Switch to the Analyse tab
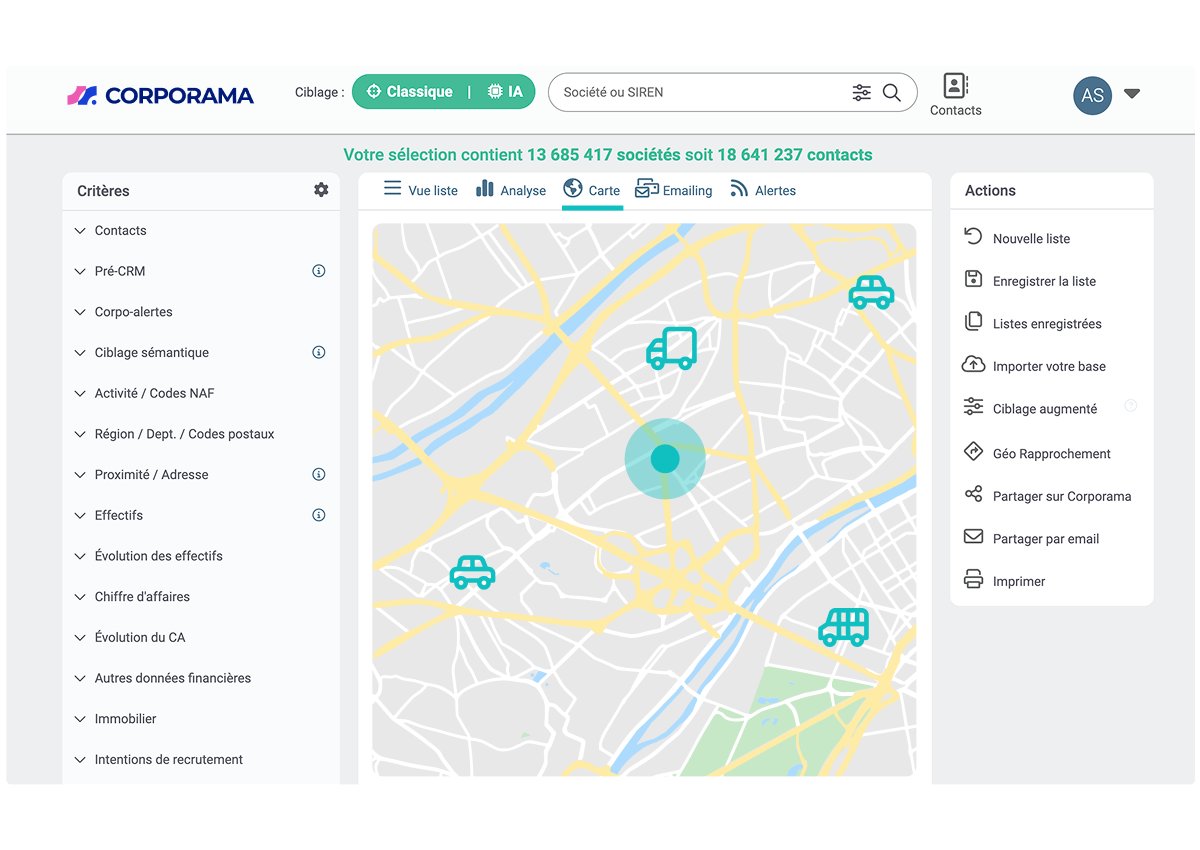This screenshot has width=1200, height=850. (x=511, y=190)
